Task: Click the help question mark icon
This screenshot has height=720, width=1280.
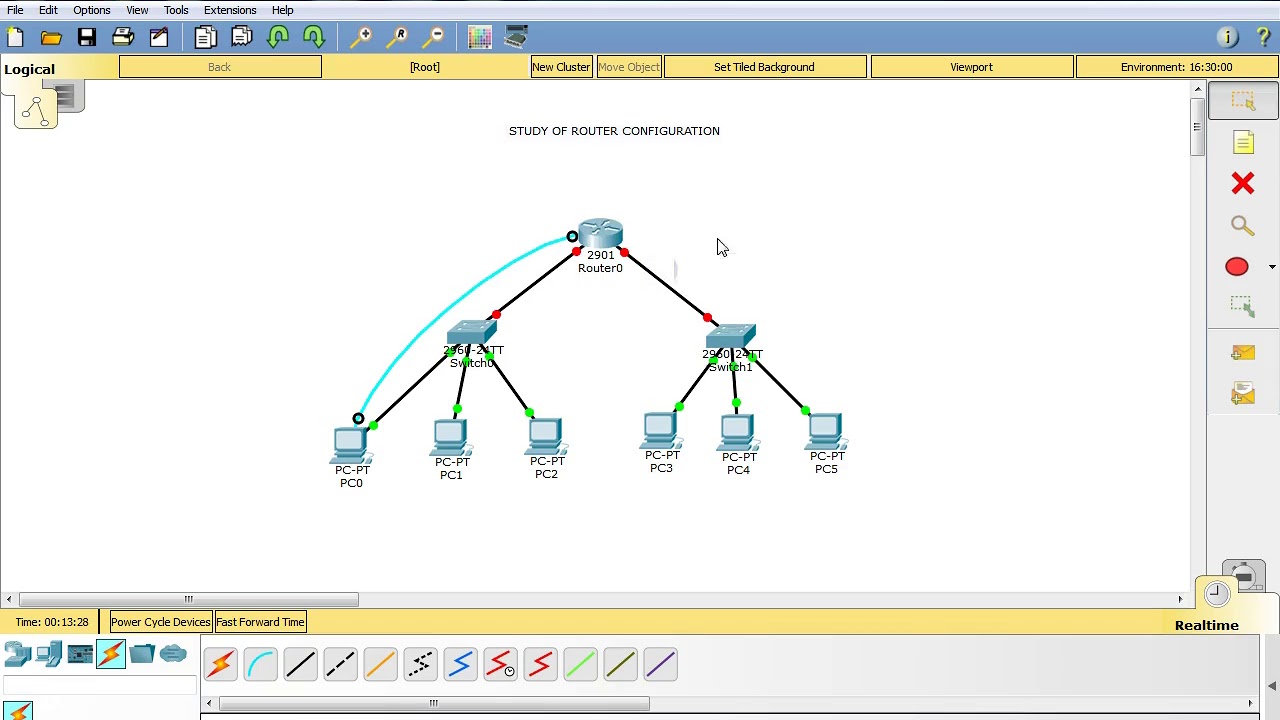Action: tap(1263, 37)
